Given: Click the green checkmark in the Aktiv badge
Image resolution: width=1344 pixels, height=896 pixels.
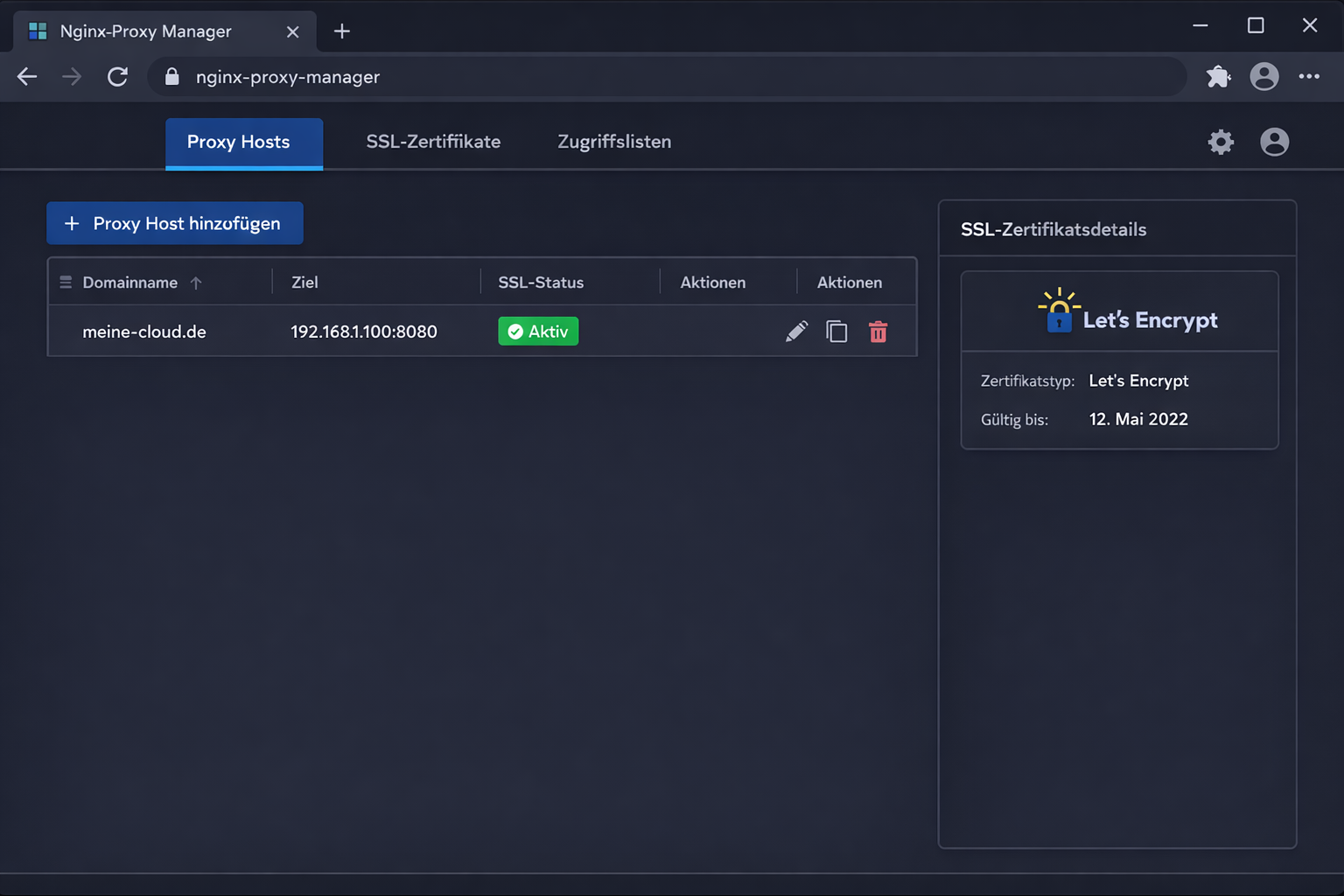Looking at the screenshot, I should tap(515, 331).
